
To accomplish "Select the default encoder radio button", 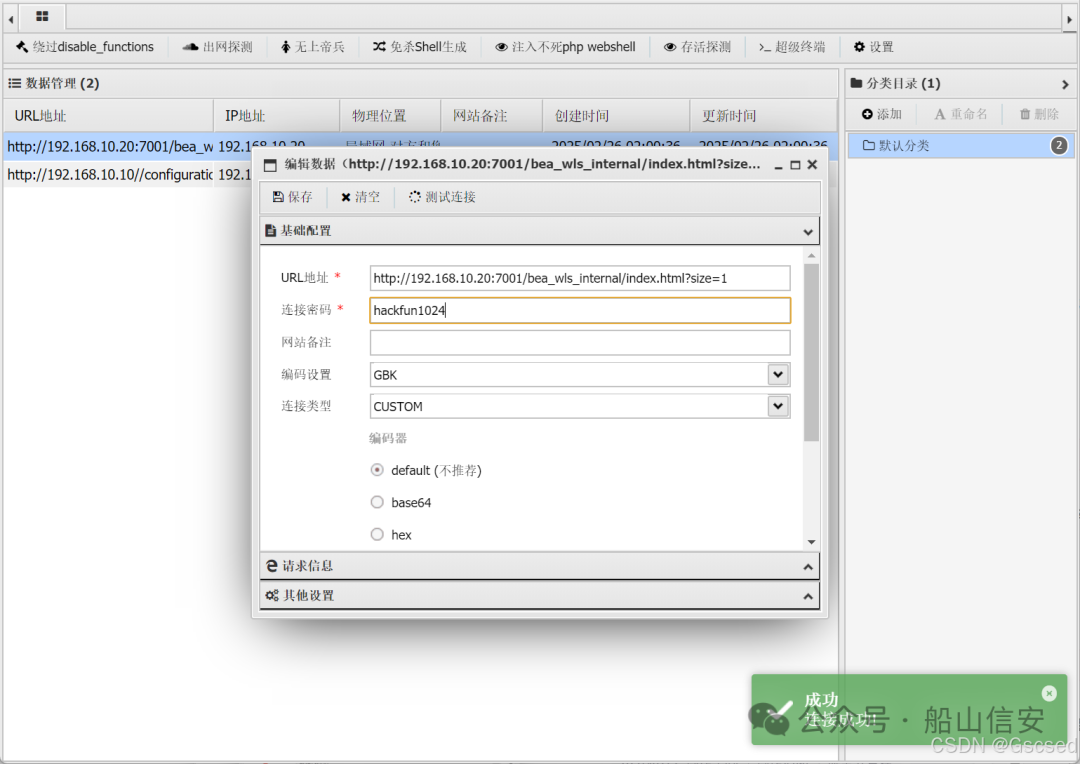I will click(x=377, y=470).
